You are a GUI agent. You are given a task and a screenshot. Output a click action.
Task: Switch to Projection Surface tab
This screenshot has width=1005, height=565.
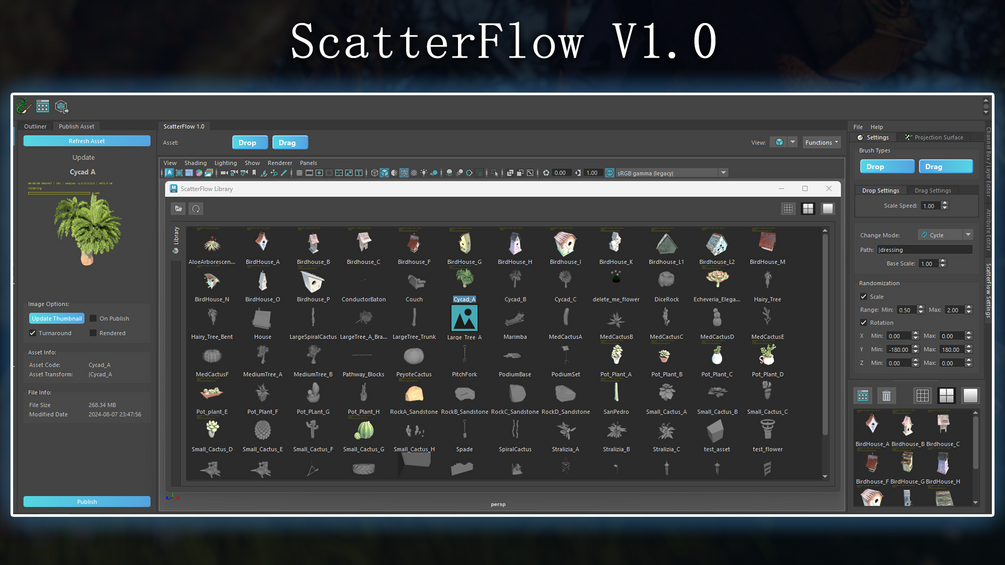point(934,137)
